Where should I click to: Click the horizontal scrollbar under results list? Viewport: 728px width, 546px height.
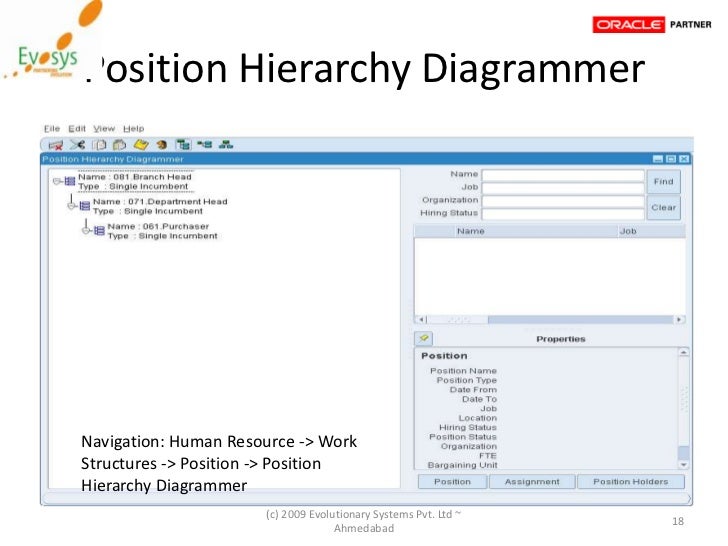point(550,319)
